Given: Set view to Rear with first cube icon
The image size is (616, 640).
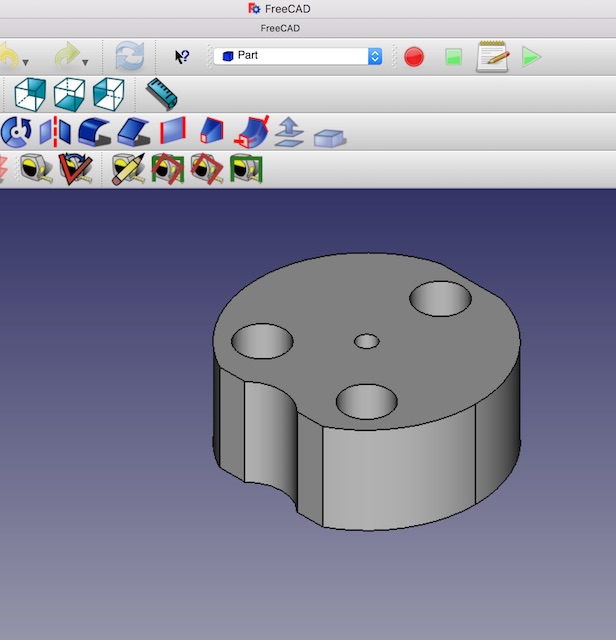Looking at the screenshot, I should point(30,94).
